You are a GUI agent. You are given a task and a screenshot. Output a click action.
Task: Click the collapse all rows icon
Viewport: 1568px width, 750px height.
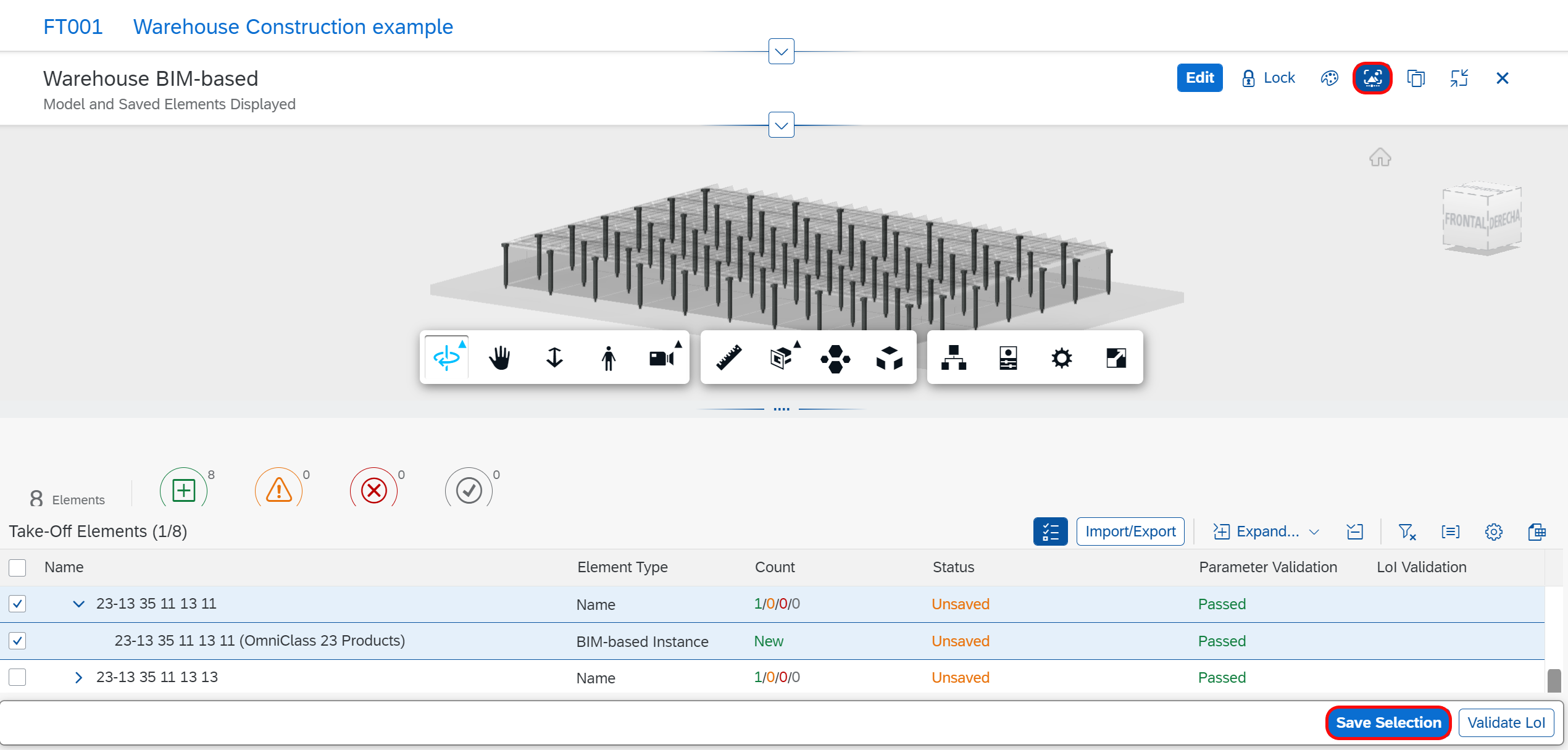pos(1354,531)
